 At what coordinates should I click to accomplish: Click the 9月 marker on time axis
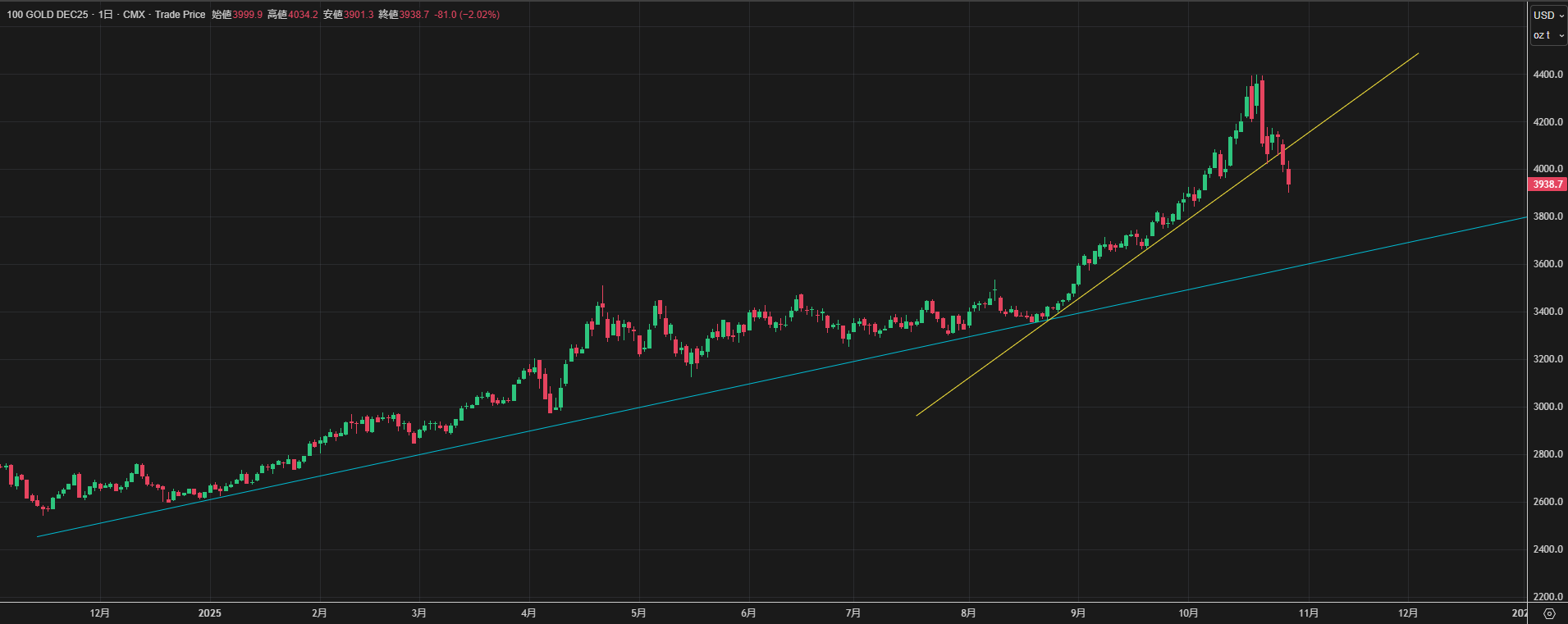(x=1078, y=613)
